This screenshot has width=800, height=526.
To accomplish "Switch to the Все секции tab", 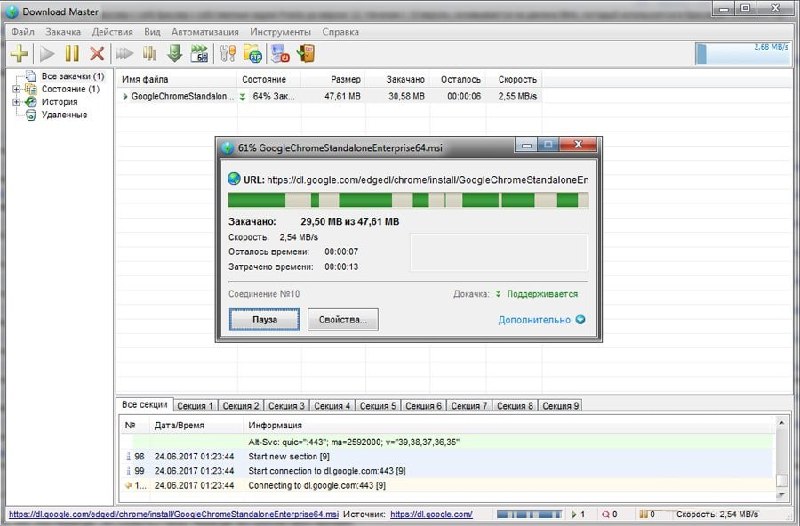I will click(x=145, y=405).
